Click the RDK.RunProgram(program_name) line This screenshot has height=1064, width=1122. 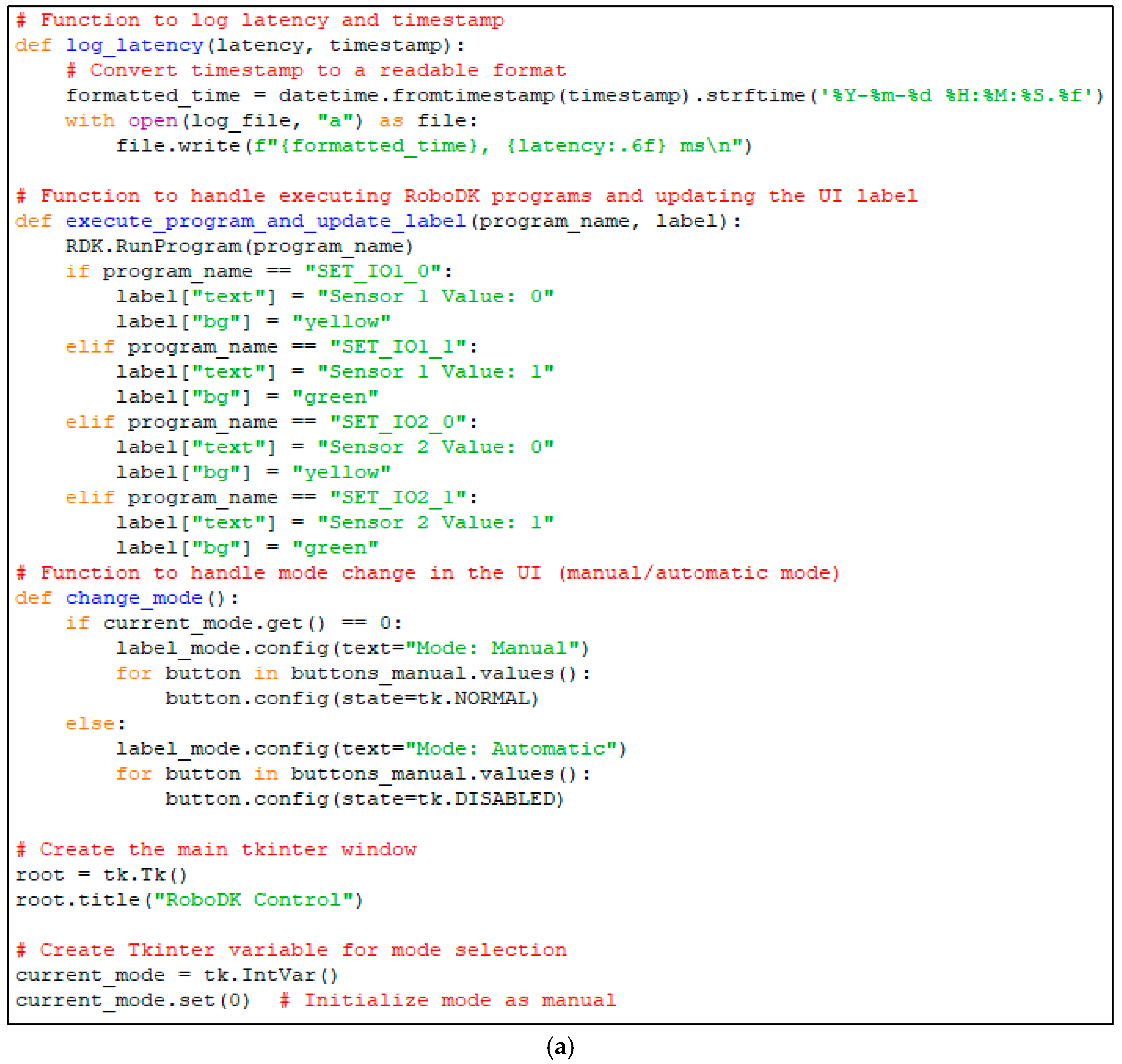coord(239,246)
